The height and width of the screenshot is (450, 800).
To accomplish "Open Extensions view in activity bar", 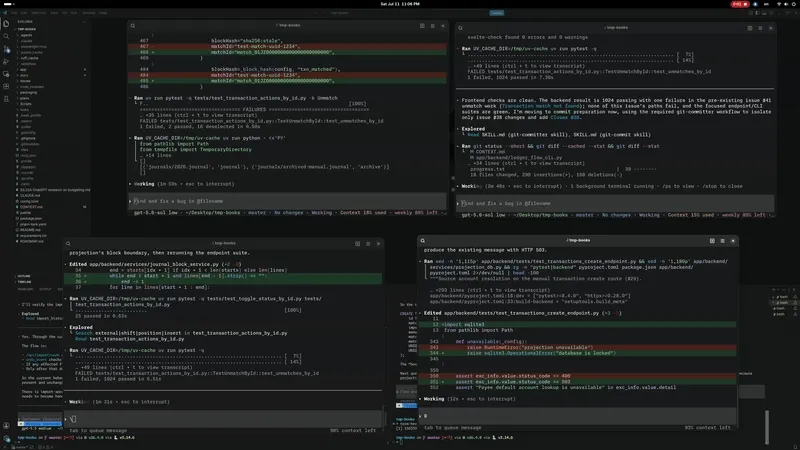I will 6,86.
